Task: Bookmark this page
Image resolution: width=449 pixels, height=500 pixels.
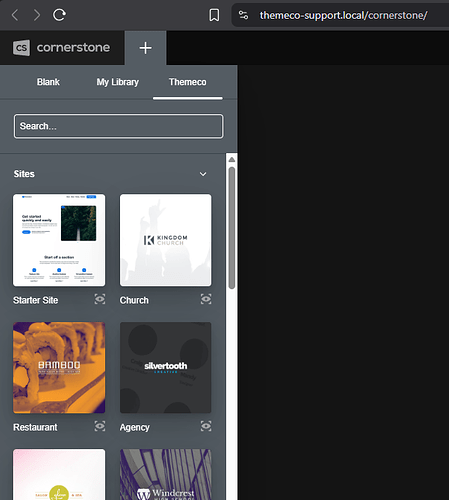Action: (x=214, y=15)
